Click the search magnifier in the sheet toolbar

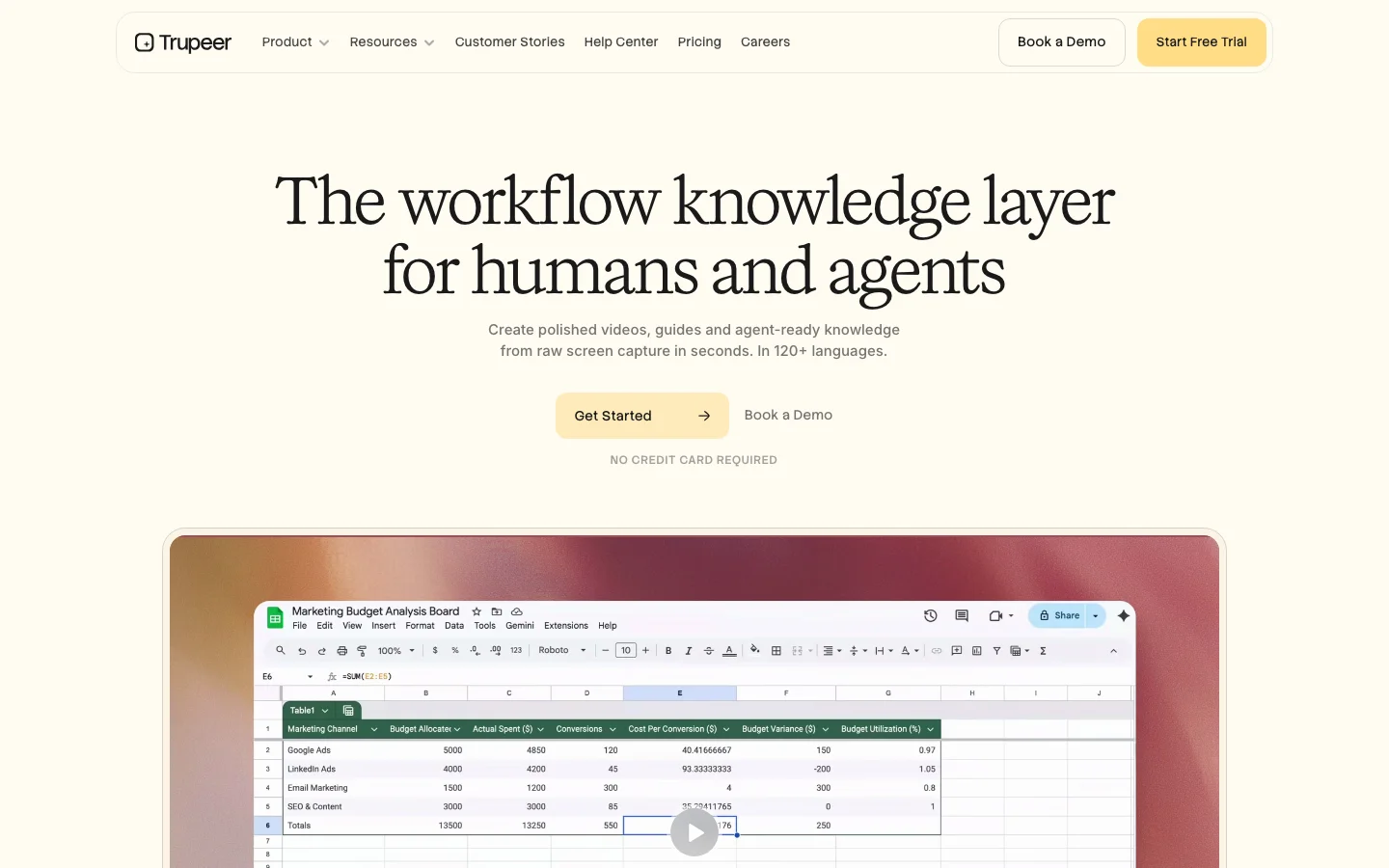point(281,651)
